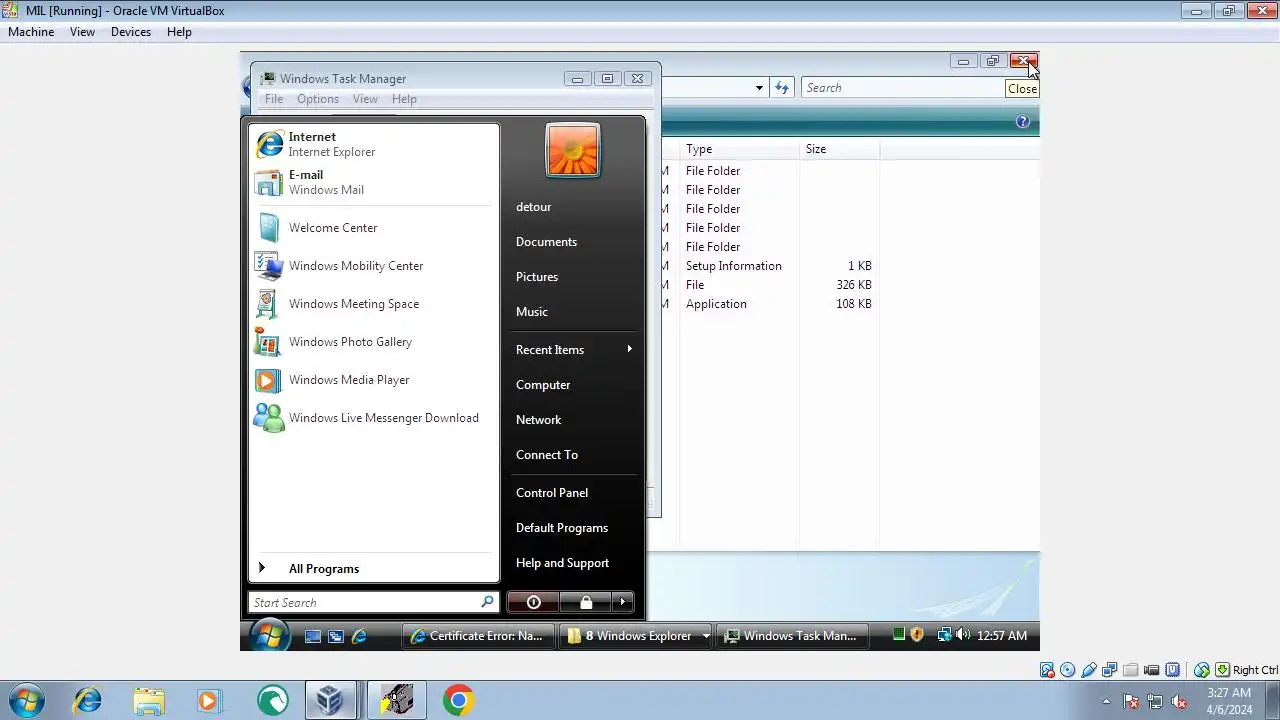Click the Vista tray security shield icon

[917, 635]
